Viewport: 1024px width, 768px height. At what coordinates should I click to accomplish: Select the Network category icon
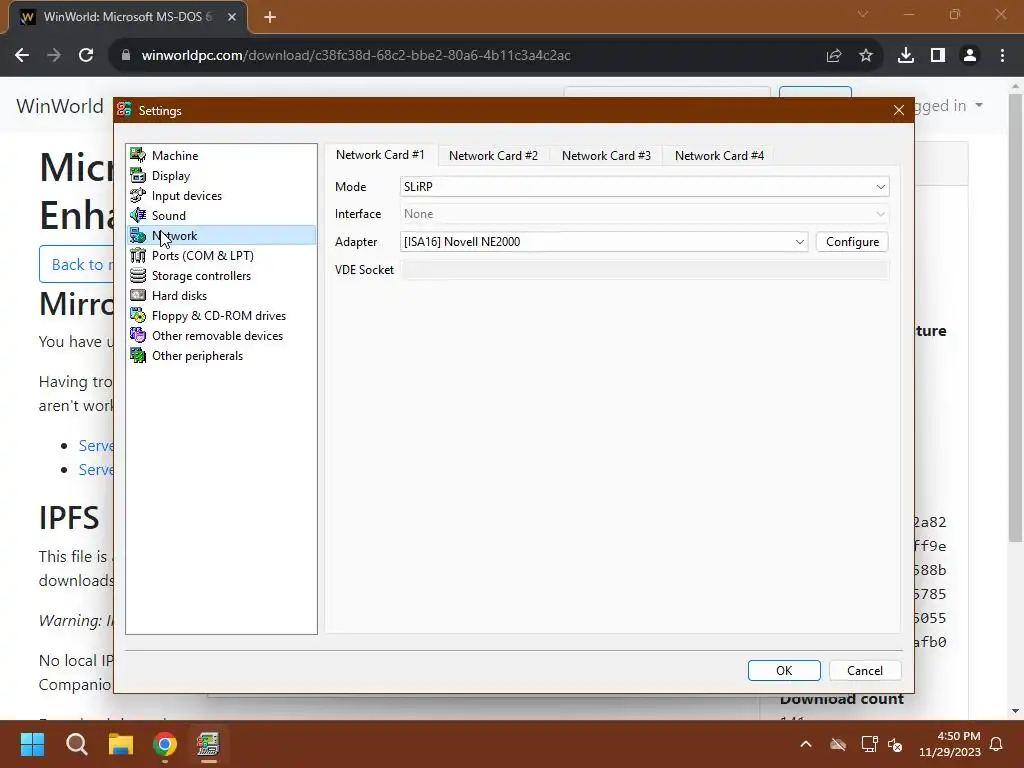[x=138, y=235]
